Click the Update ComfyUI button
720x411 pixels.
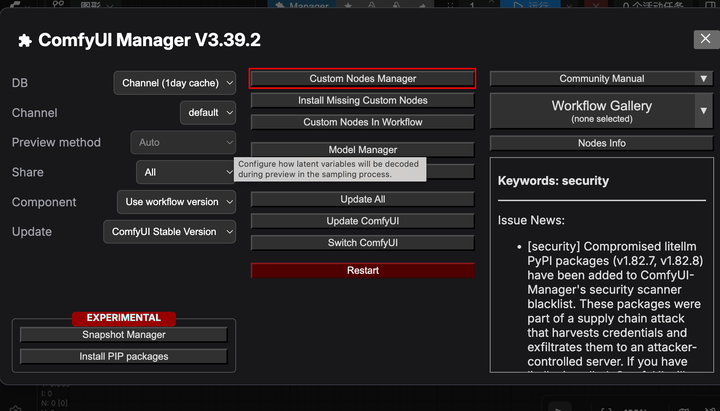coord(362,221)
